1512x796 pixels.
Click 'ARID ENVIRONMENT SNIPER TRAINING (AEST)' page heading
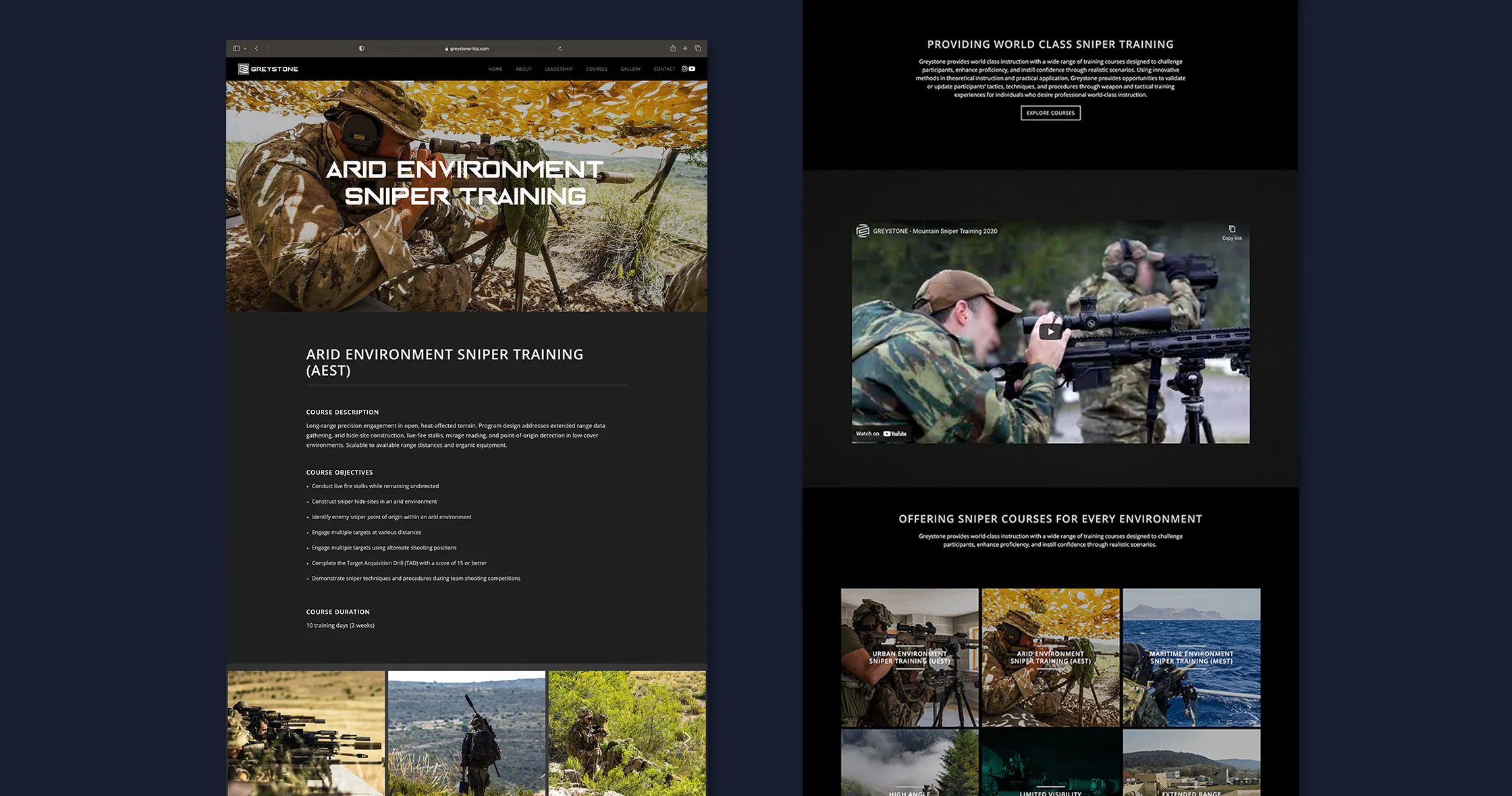pyautogui.click(x=444, y=363)
